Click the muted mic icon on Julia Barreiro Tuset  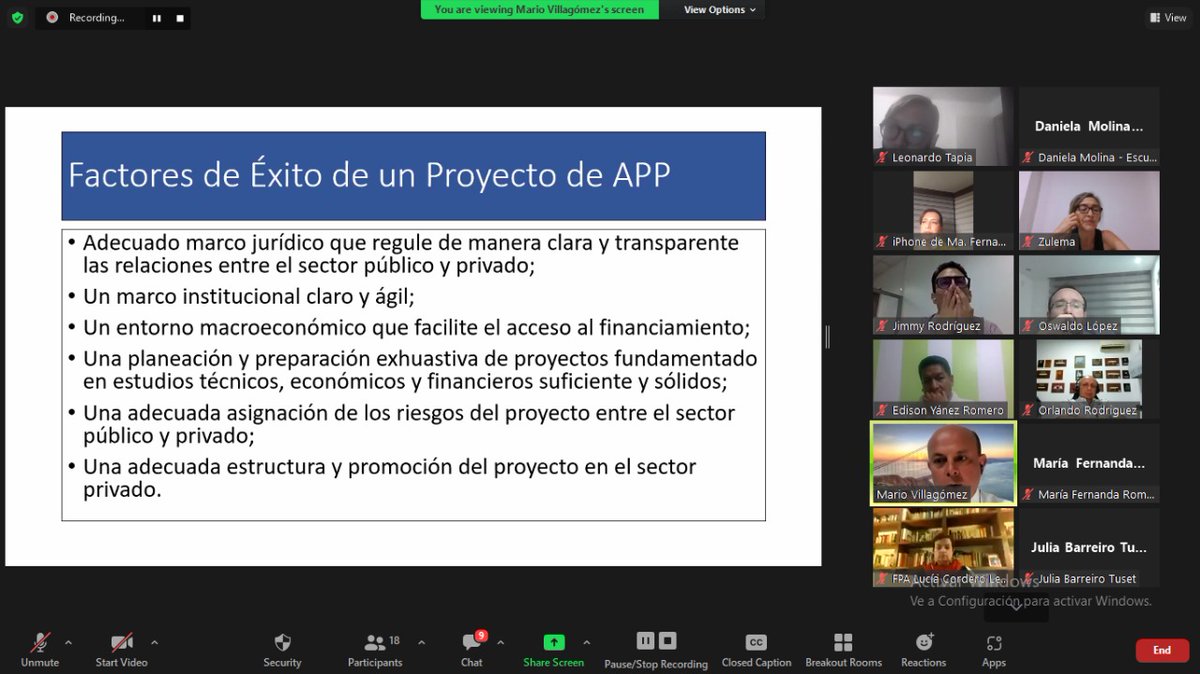click(1028, 578)
